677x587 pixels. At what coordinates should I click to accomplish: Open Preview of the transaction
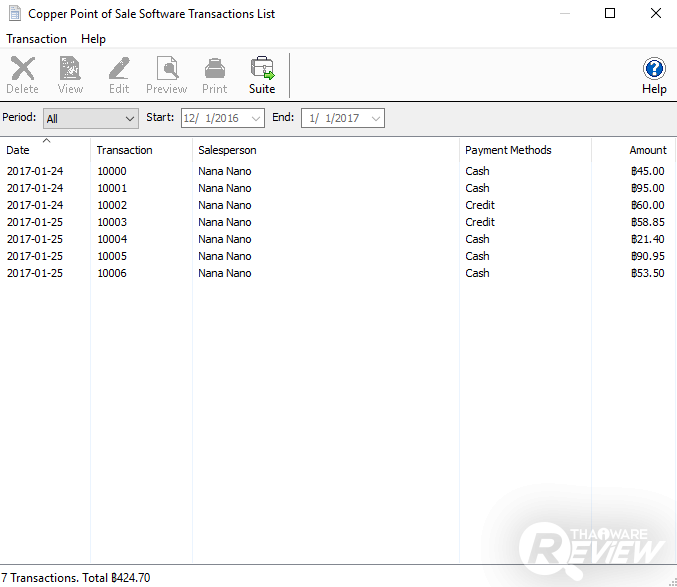tap(167, 75)
